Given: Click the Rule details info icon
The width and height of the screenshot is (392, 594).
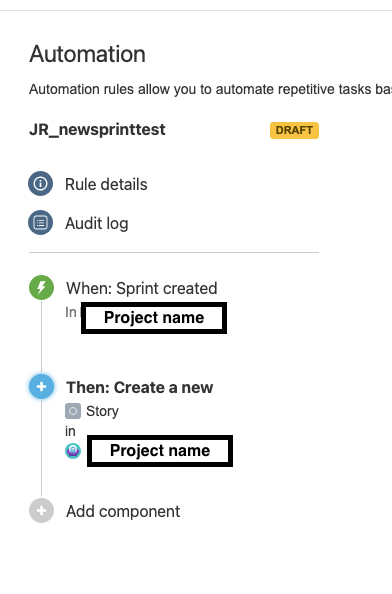Looking at the screenshot, I should pos(41,184).
